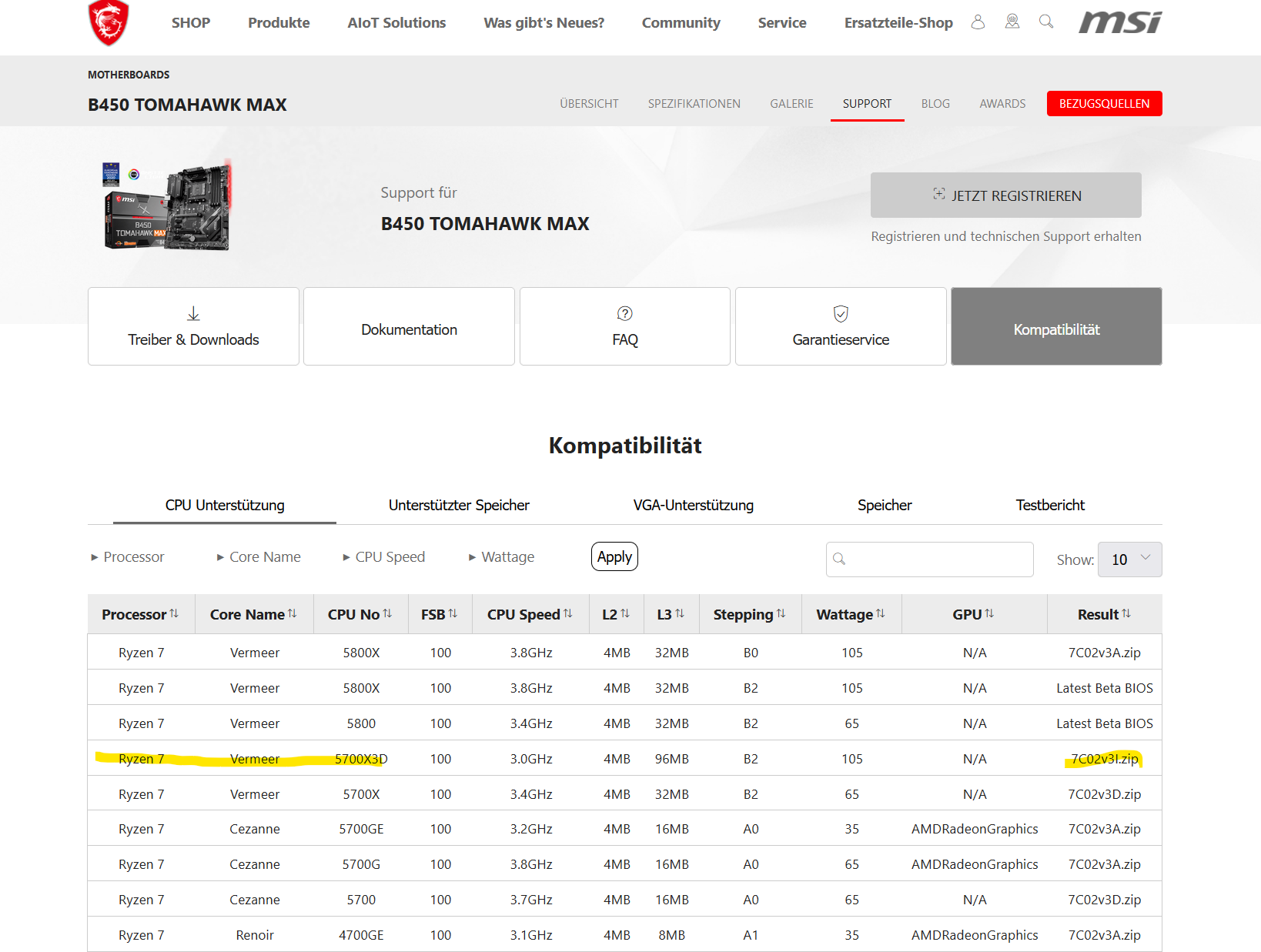
Task: Download 7C02v3D.zip for the 5700 row
Action: coord(1104,900)
